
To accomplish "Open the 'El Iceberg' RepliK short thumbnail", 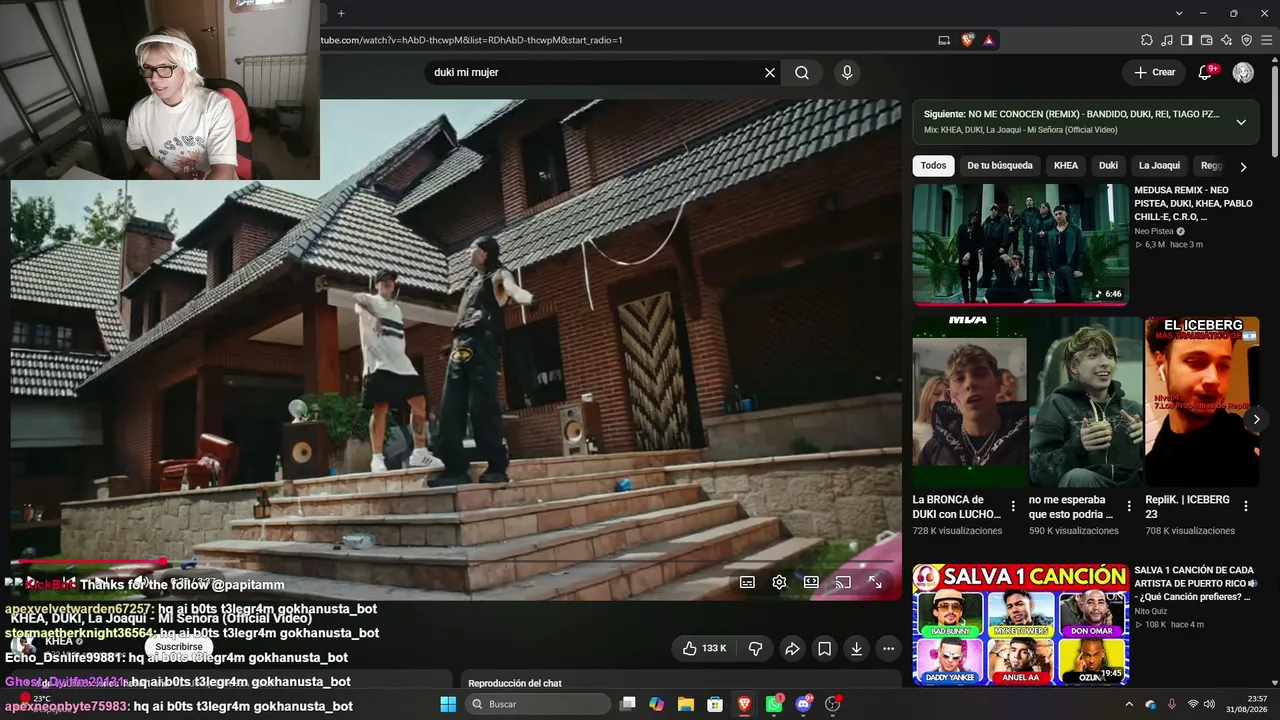I will coord(1202,402).
